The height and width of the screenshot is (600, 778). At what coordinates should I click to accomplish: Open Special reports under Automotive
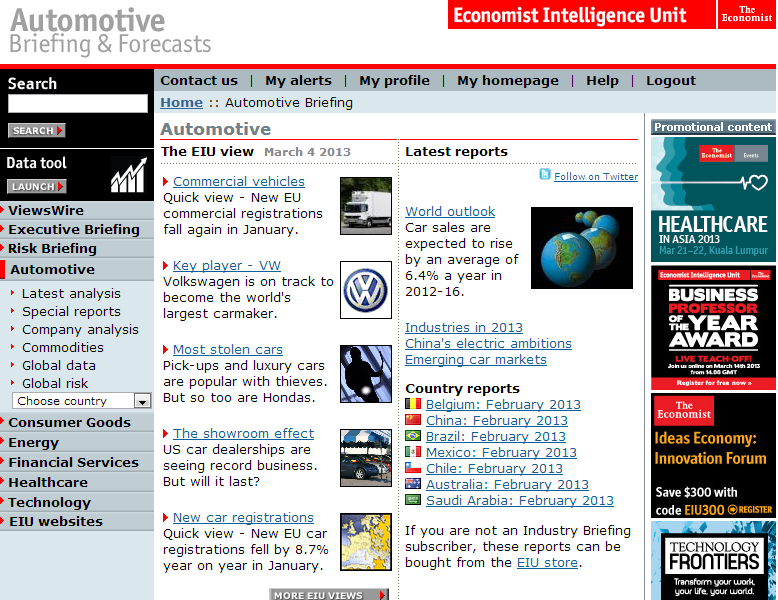(x=71, y=311)
